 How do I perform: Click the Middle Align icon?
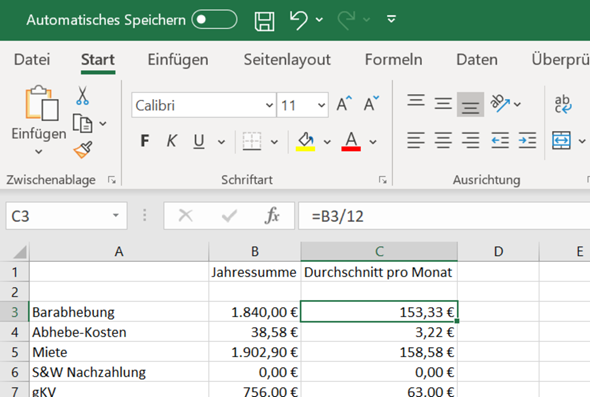pos(443,103)
